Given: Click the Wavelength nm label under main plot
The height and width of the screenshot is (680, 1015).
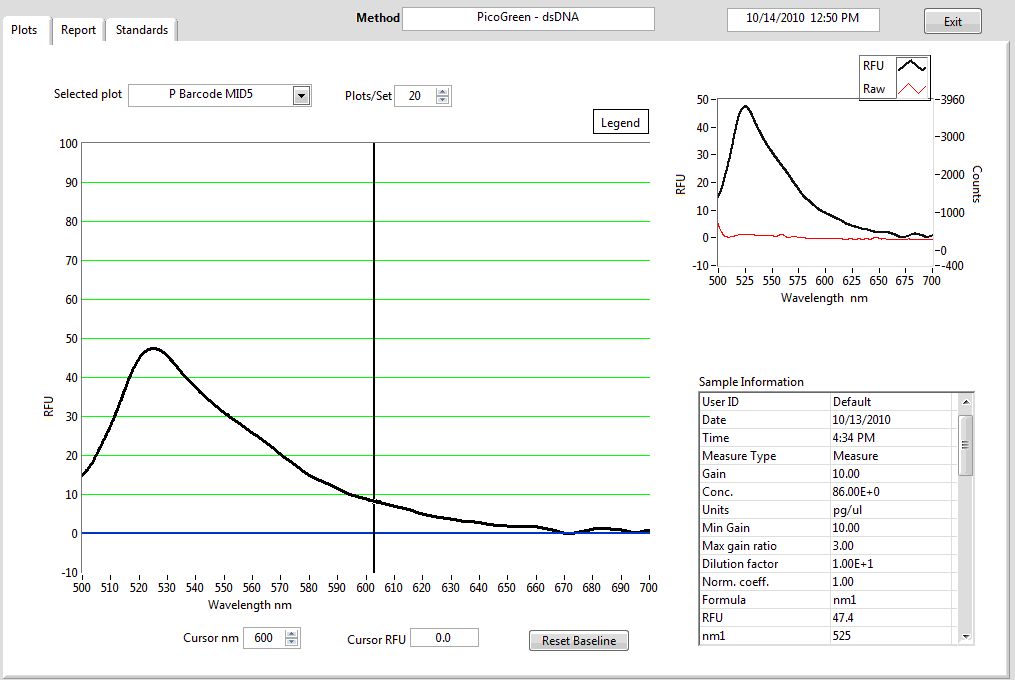Looking at the screenshot, I should [x=250, y=605].
